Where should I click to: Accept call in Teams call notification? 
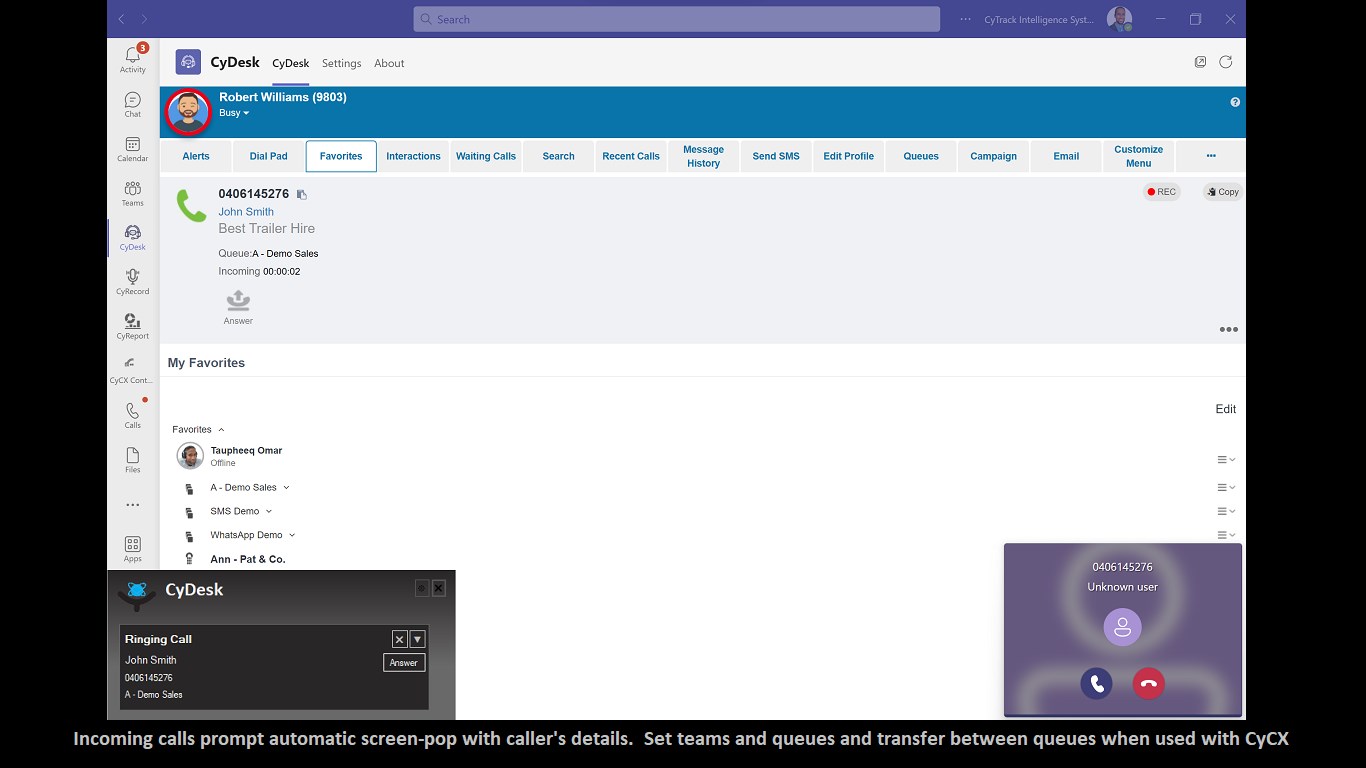click(1096, 684)
